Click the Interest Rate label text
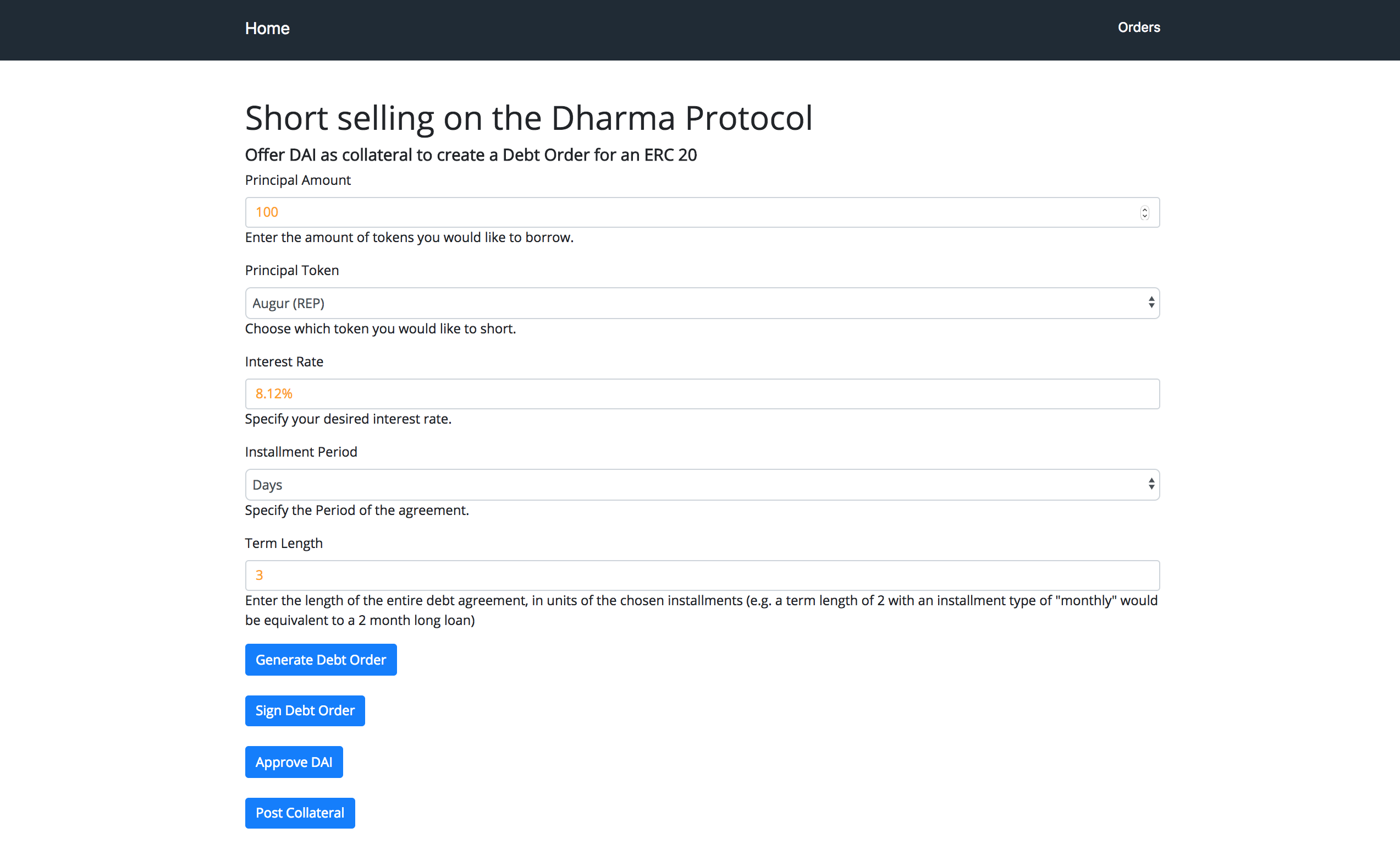The image size is (1400, 844). click(x=284, y=361)
